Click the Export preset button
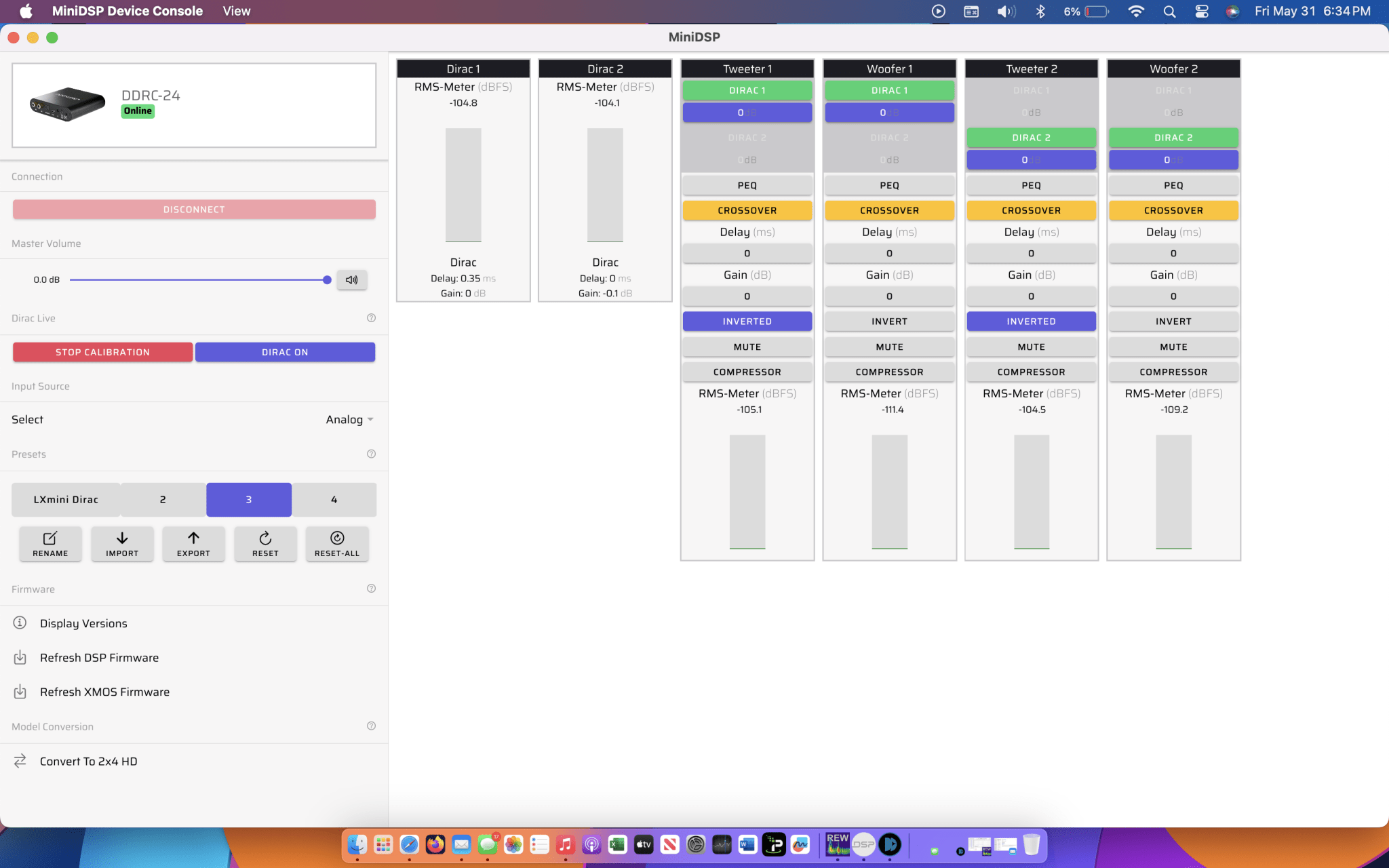 (193, 544)
